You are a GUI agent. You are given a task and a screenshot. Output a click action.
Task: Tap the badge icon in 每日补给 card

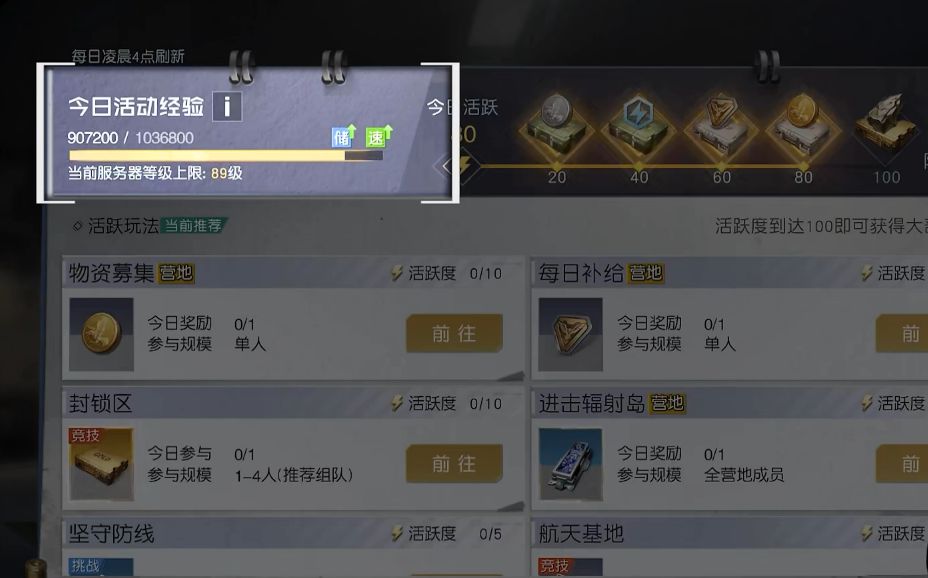571,334
